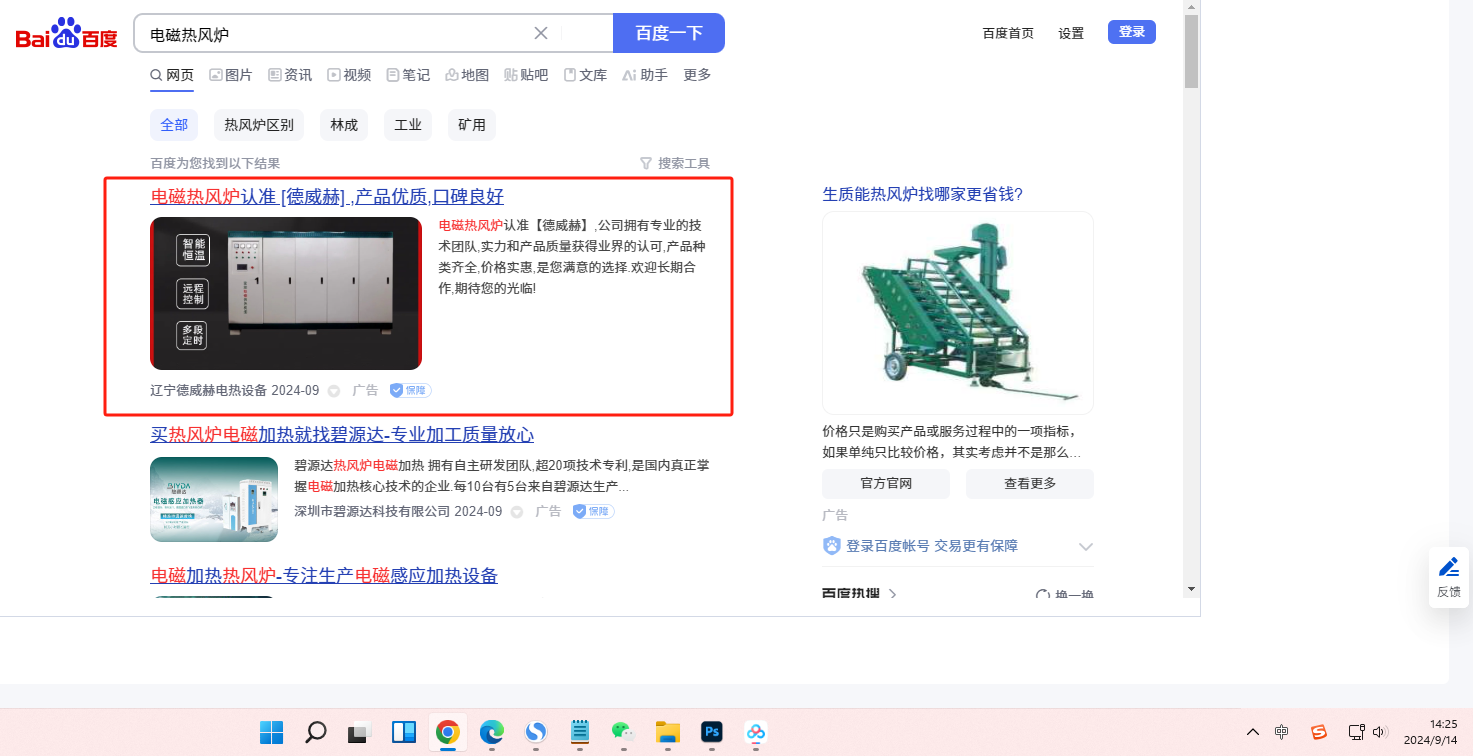Select the 林成 filter chip
The image size is (1473, 756).
point(344,125)
